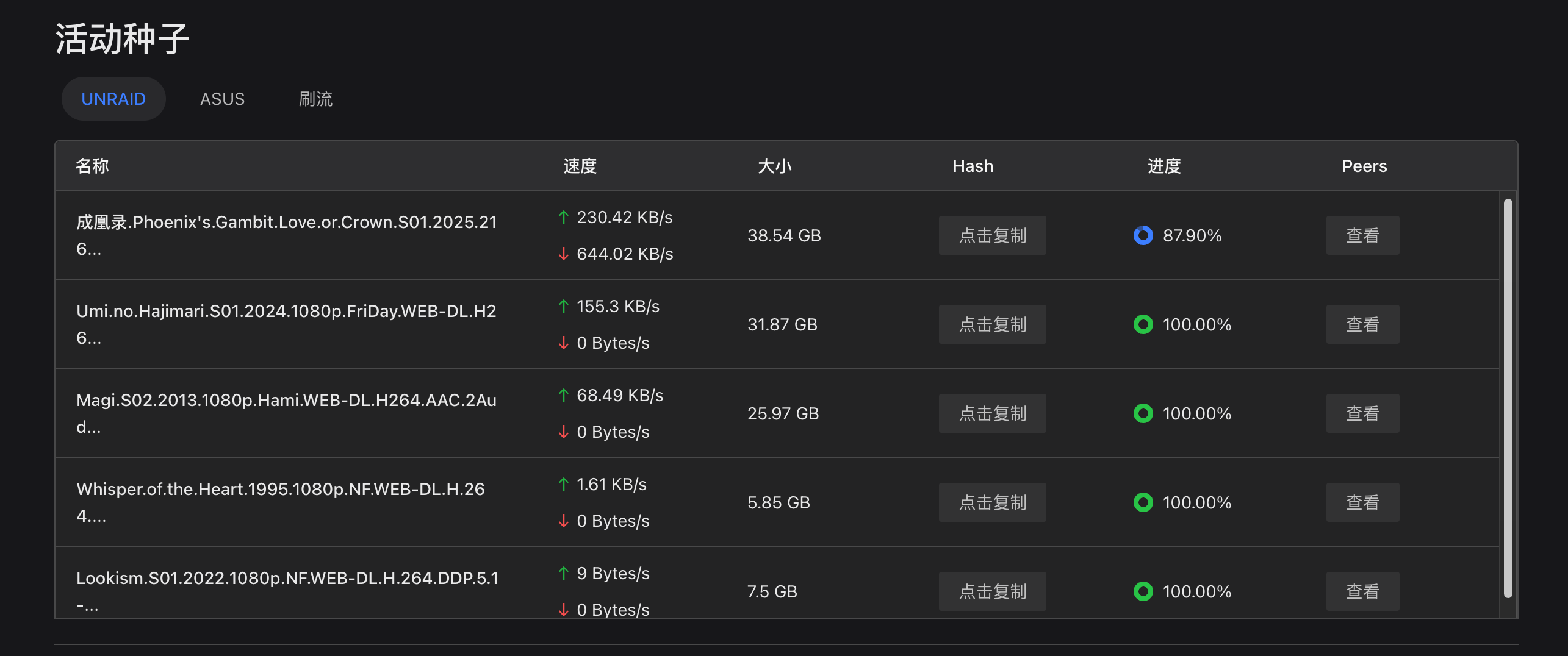1568x656 pixels.
Task: Select the UNRAID tab
Action: coord(113,99)
